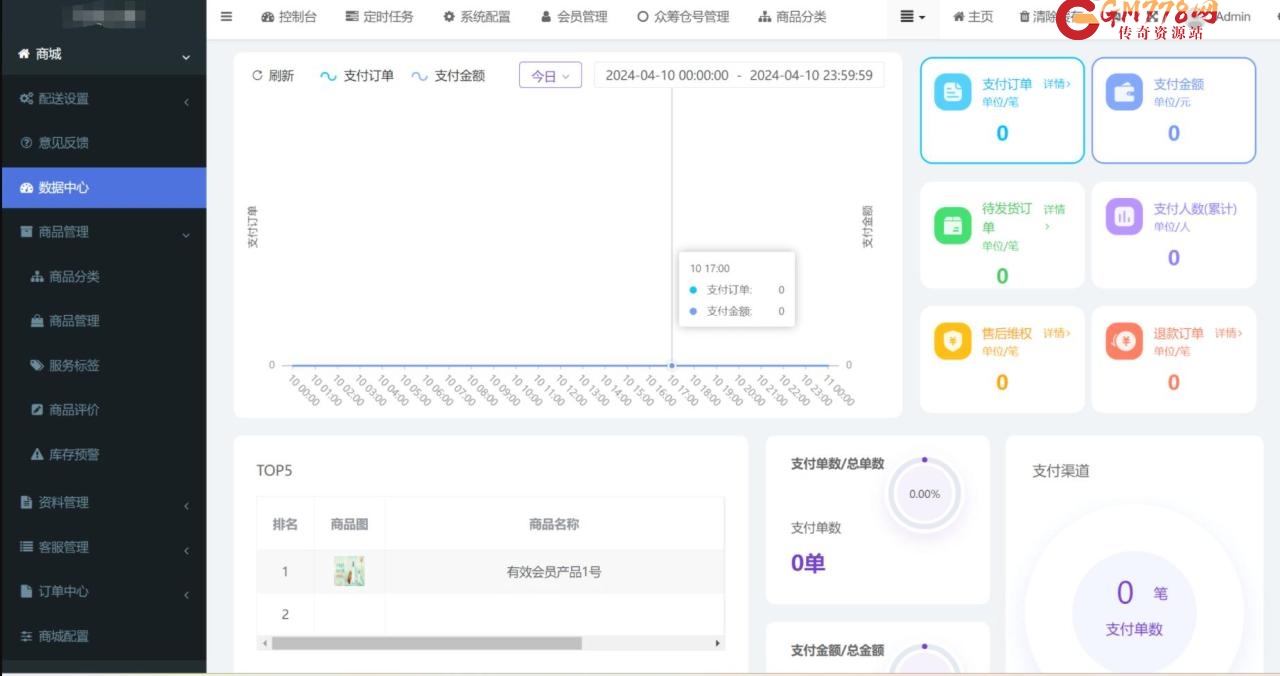
Task: Click the product image thumbnail in TOP5
Action: 349,572
